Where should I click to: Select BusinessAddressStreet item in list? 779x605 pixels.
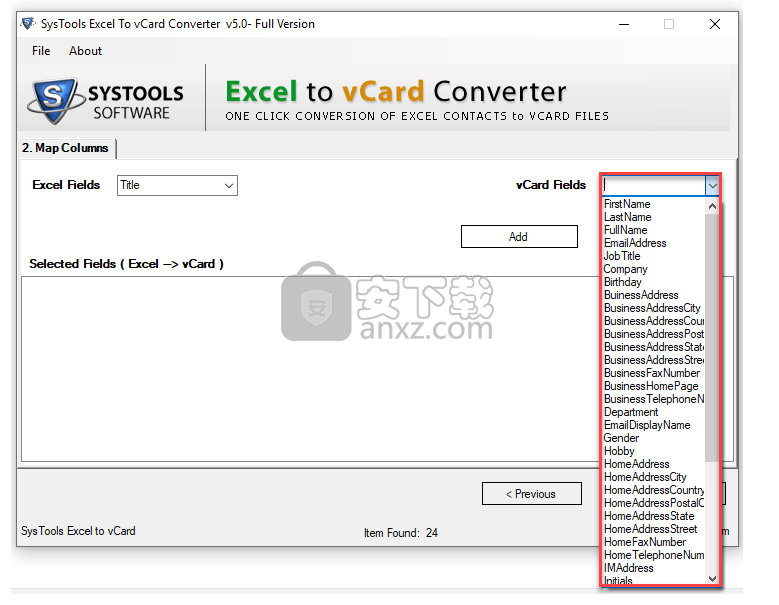654,360
